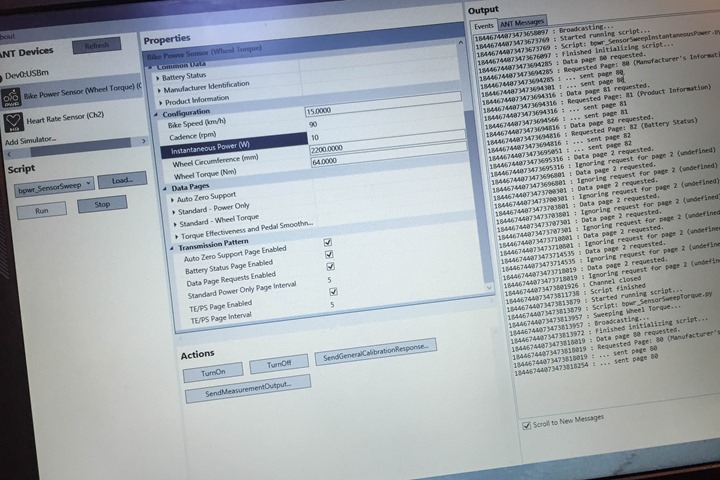Click the Stop script button
The width and height of the screenshot is (720, 480).
(101, 204)
